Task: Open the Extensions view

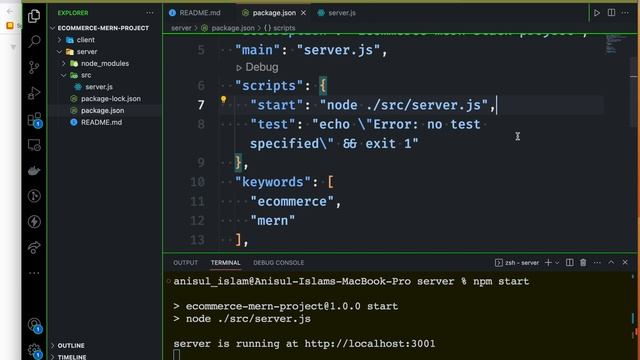Action: 34,120
